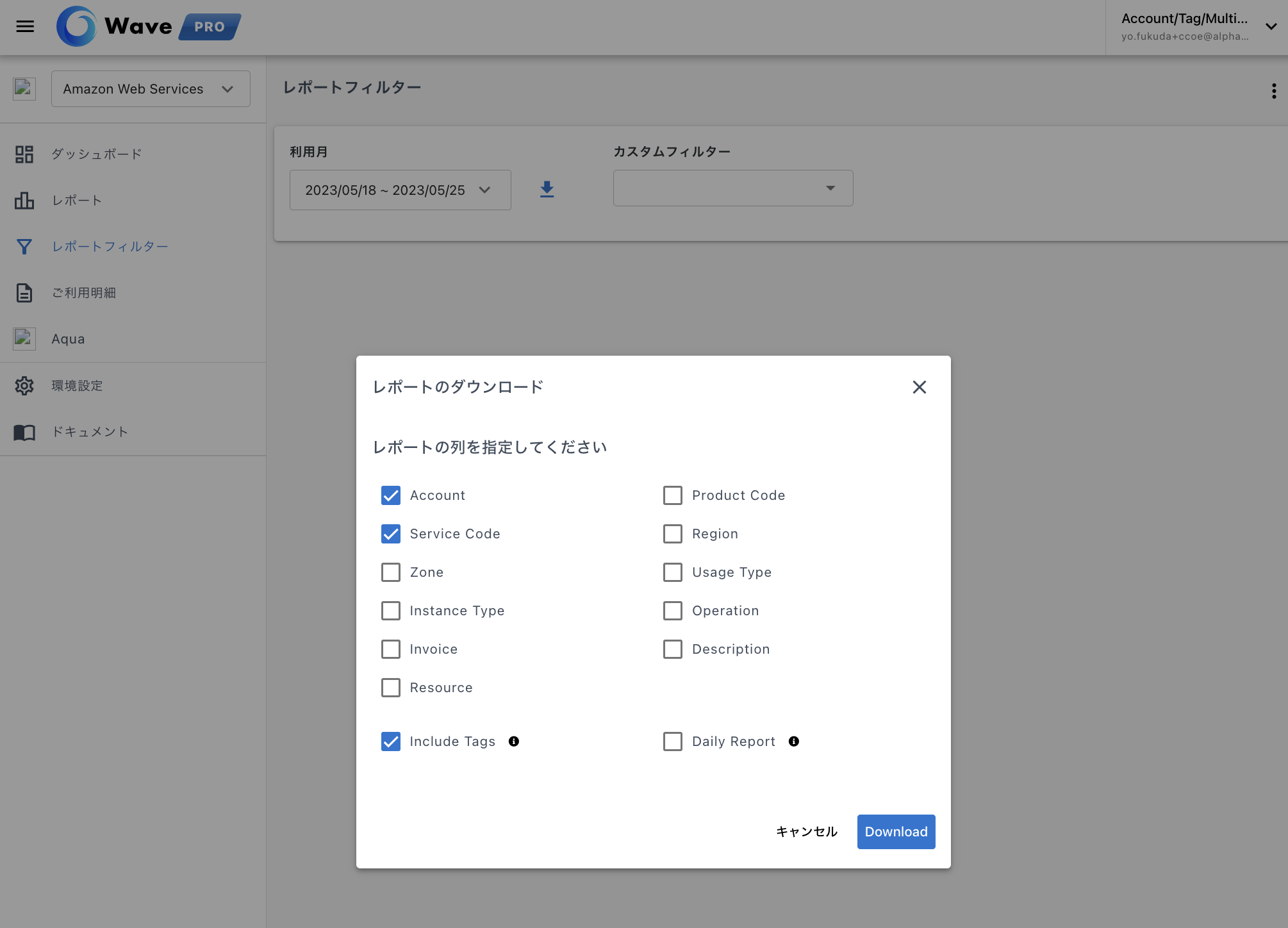Click the キャンセル button
This screenshot has width=1288, height=928.
pyautogui.click(x=806, y=832)
